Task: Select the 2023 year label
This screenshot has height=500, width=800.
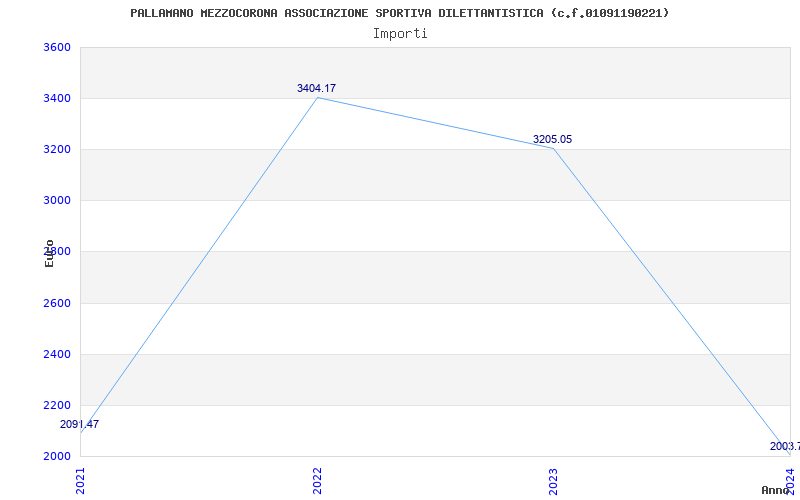Action: point(554,481)
